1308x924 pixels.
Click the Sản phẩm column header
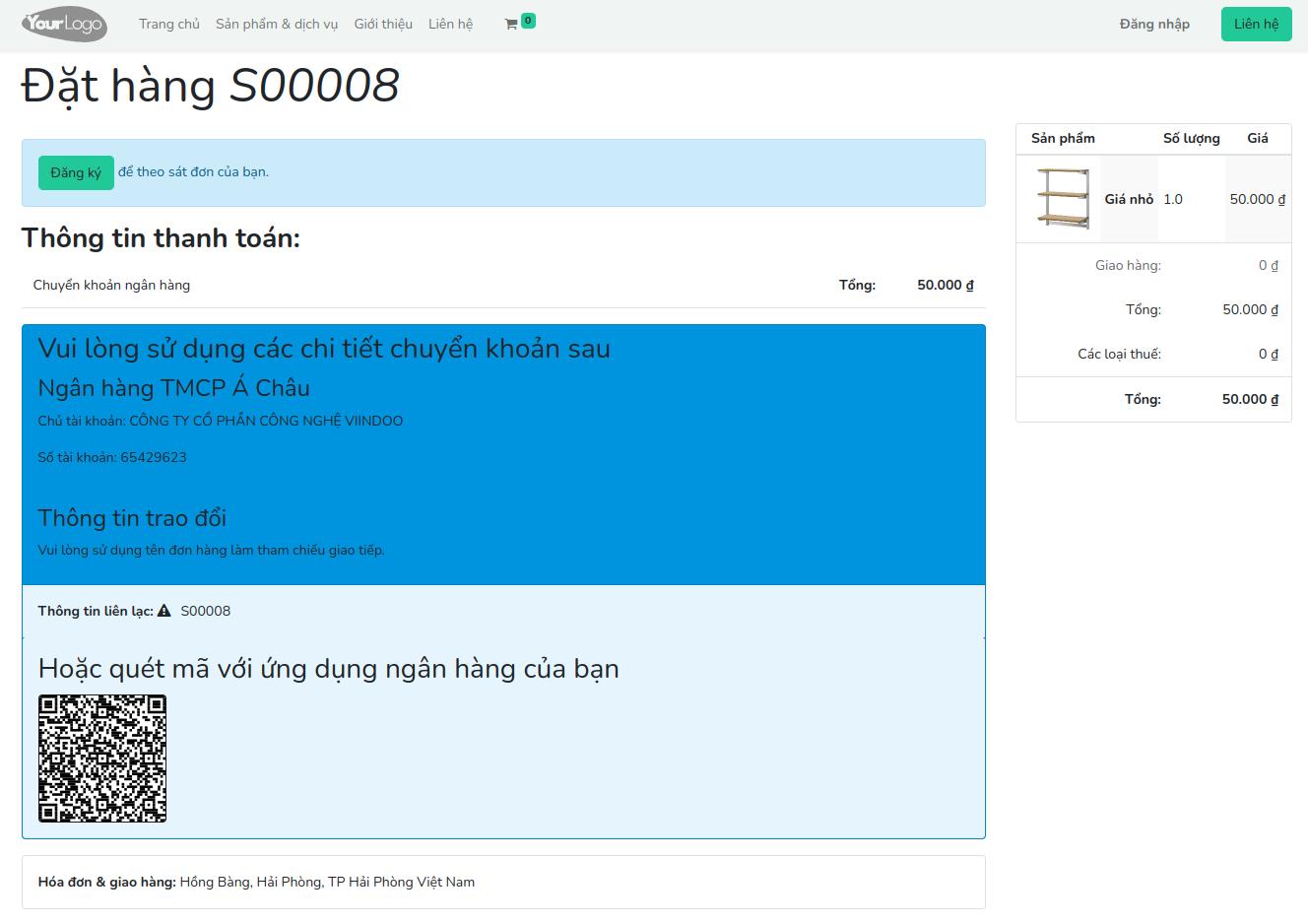pos(1063,138)
